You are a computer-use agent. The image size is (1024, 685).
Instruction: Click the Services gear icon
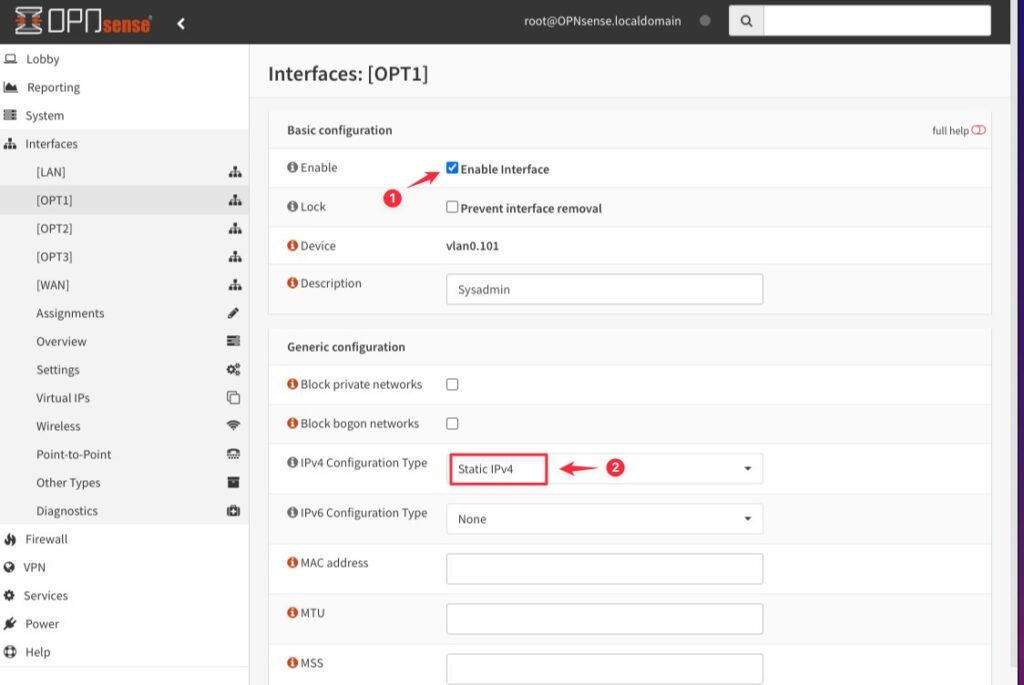(9, 596)
